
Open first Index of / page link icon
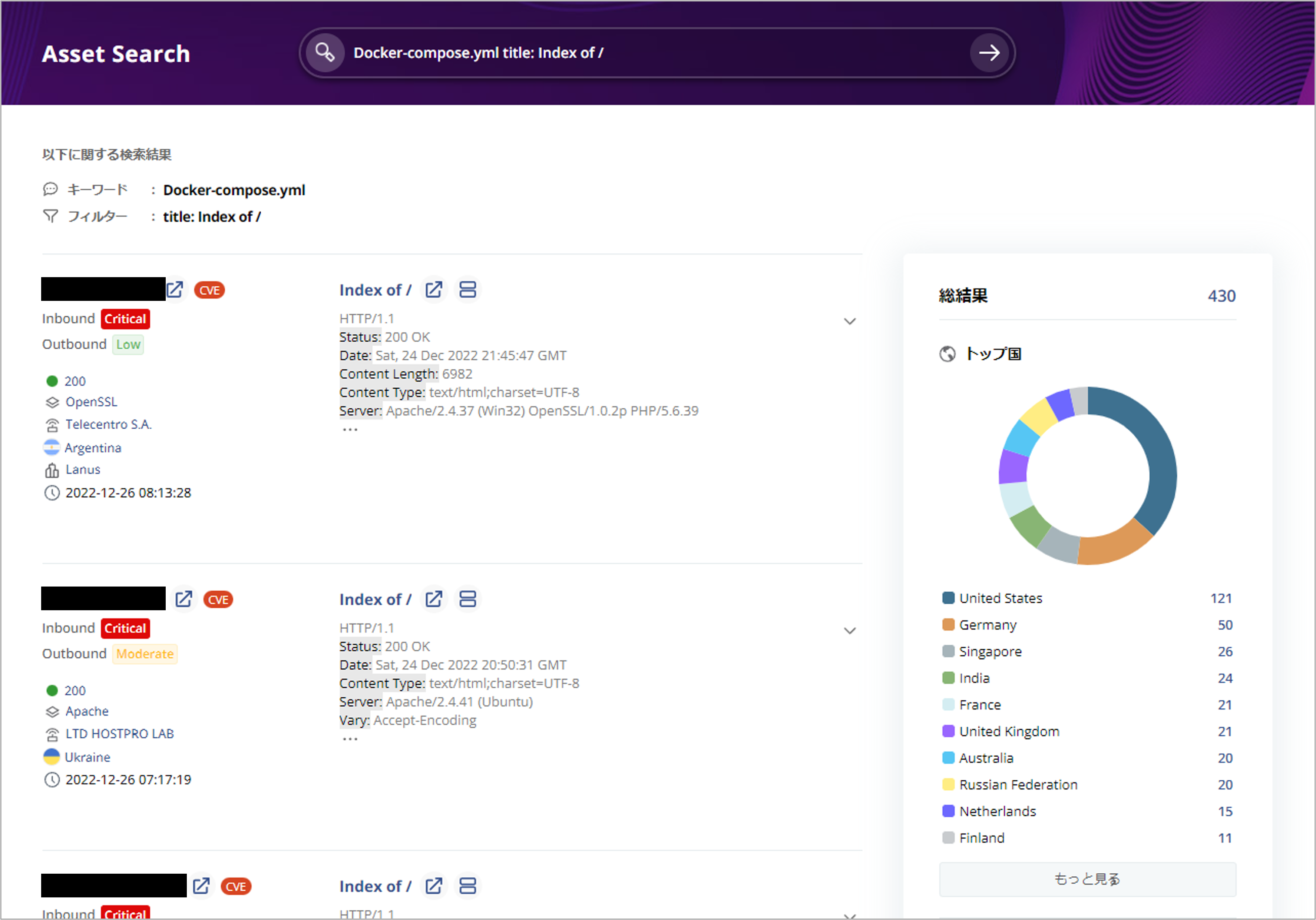[434, 290]
